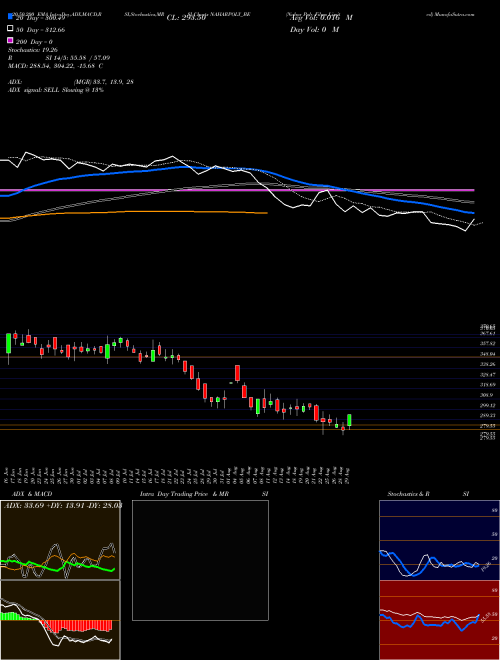The height and width of the screenshot is (660, 500).
Task: Click the 'ADX: 33.69 +DY: 13.91' readout
Action: (63, 505)
